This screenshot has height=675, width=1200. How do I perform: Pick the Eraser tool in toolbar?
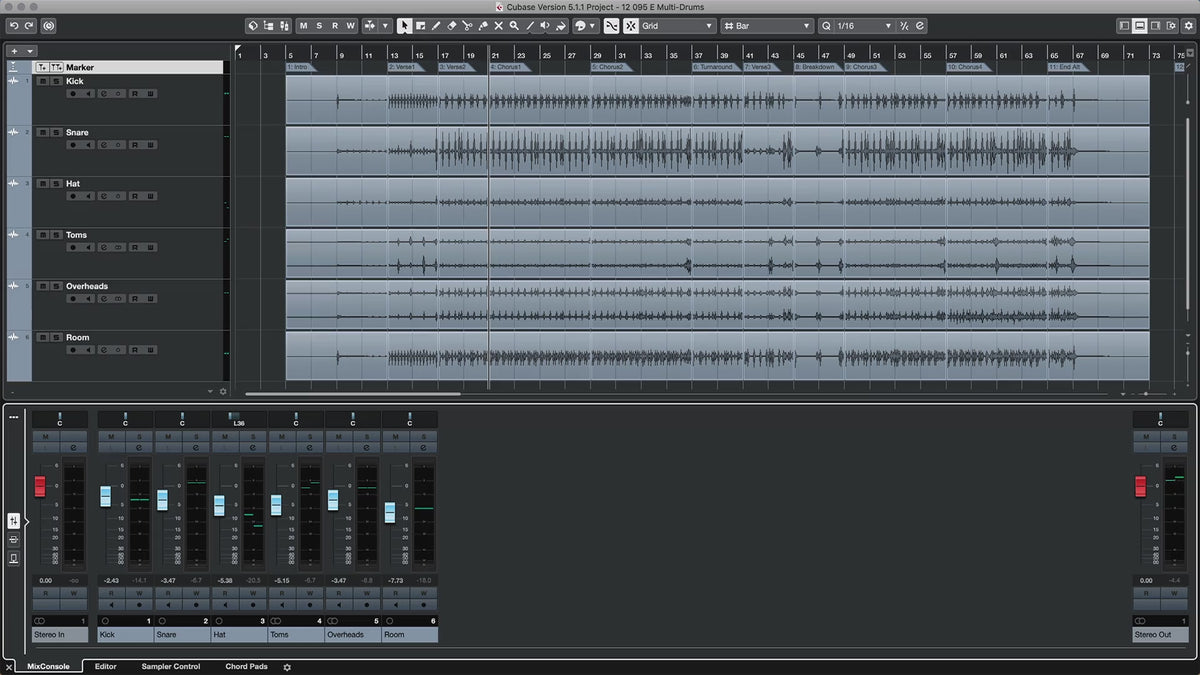[x=451, y=26]
